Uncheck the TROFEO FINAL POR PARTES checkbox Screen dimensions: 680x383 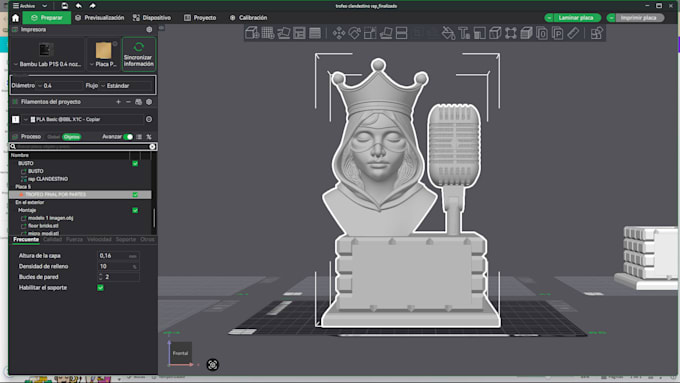click(x=135, y=195)
